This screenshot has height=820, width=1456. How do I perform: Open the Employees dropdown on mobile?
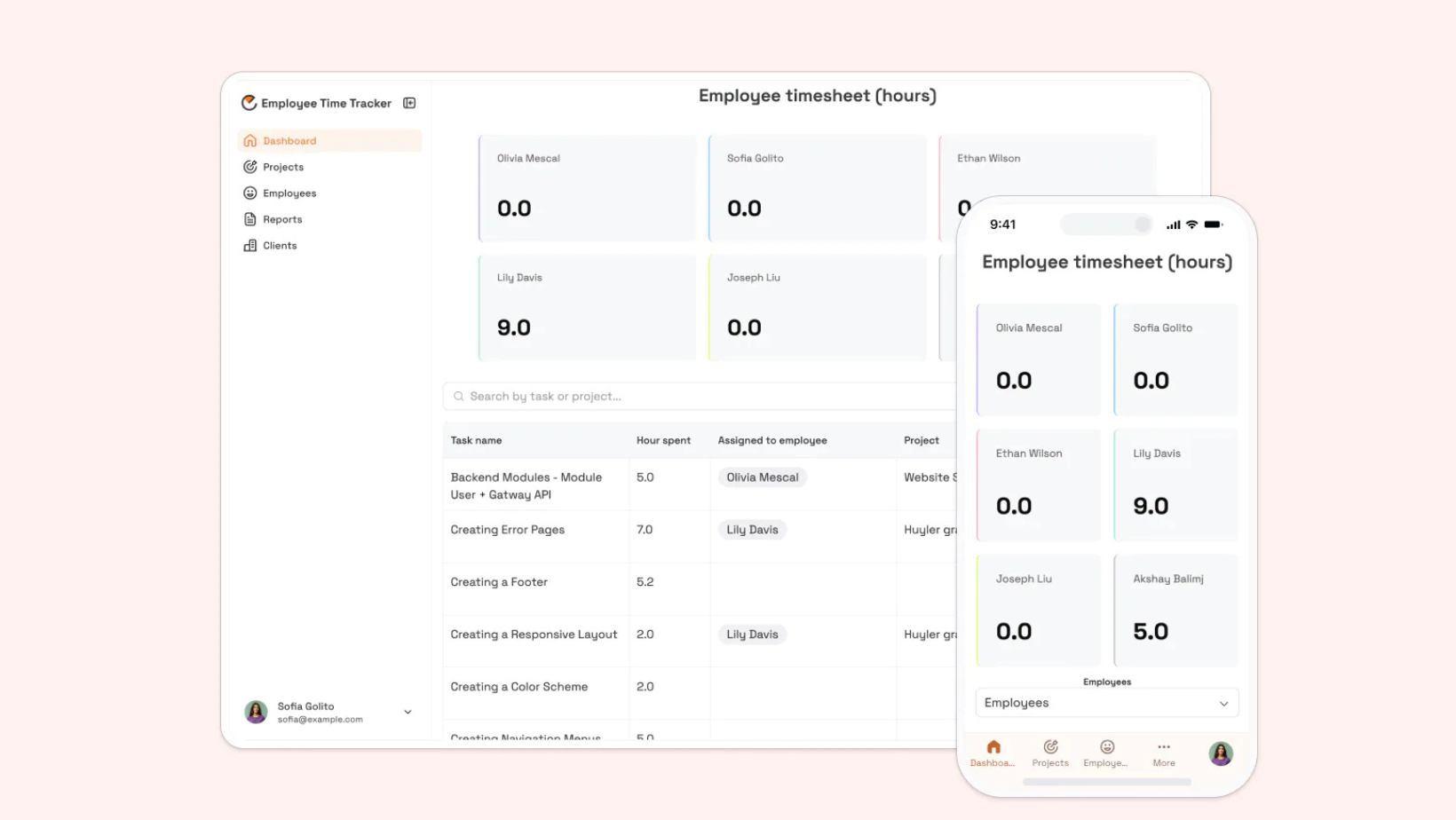(1107, 703)
